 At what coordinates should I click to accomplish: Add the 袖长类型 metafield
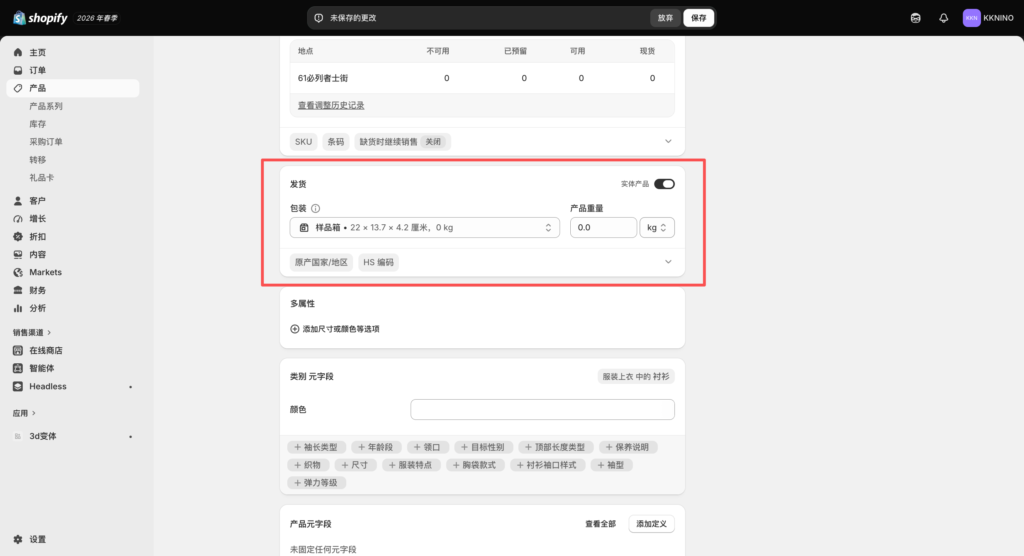click(316, 447)
